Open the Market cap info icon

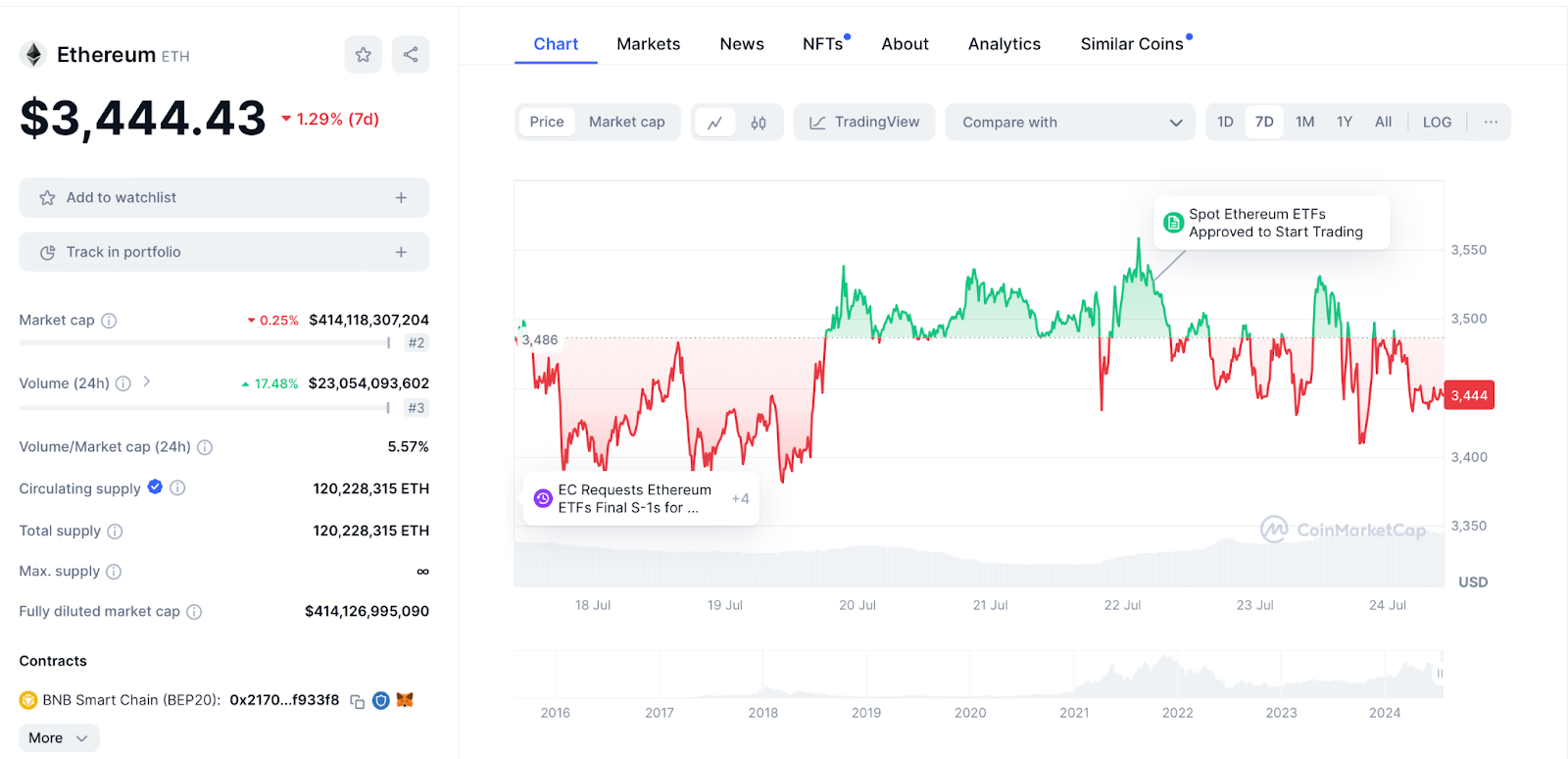tap(109, 321)
